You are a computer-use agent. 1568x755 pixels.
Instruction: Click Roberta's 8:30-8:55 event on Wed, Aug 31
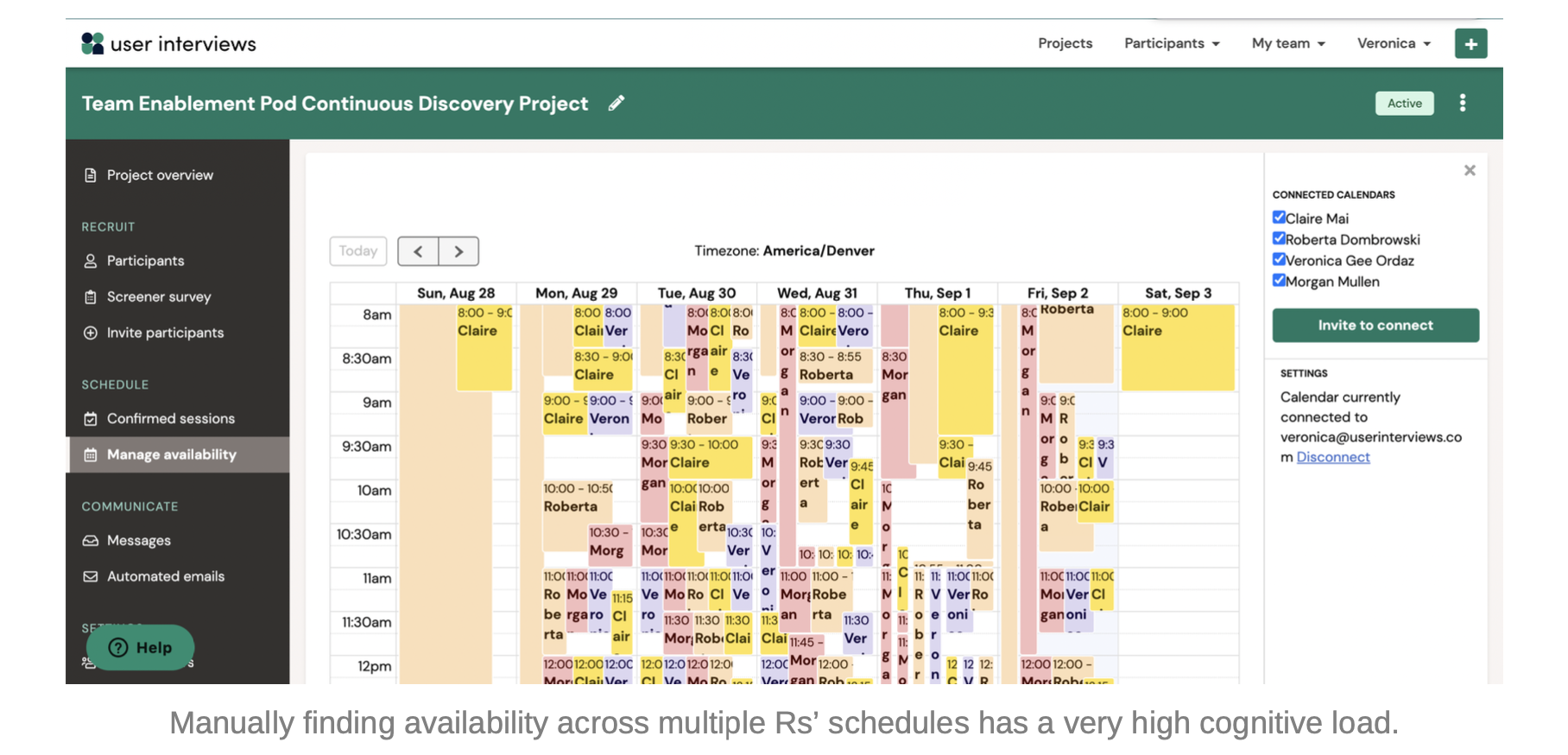835,366
